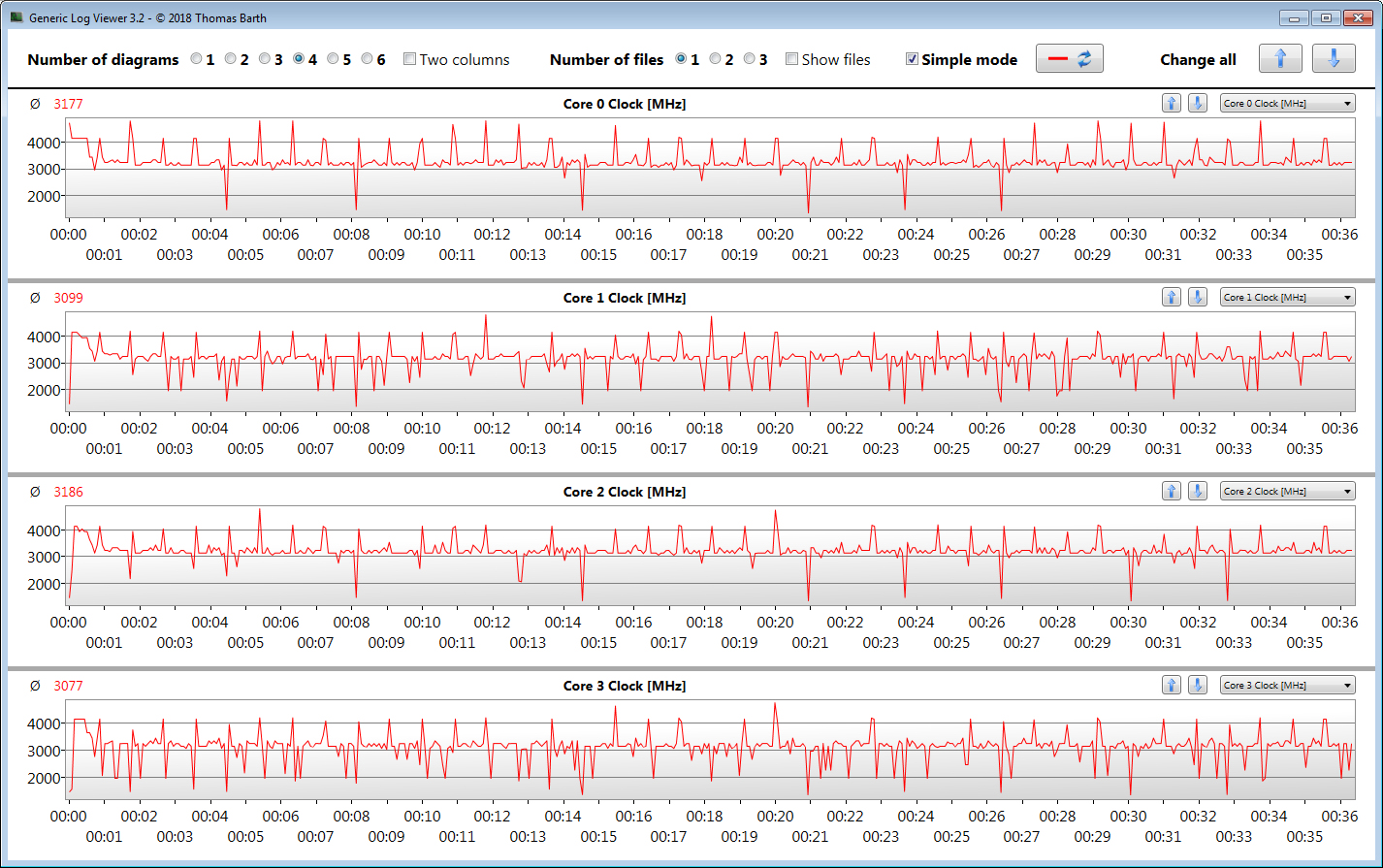Click up arrow for Core 1 Clock diagram
The height and width of the screenshot is (868, 1383).
click(1172, 298)
